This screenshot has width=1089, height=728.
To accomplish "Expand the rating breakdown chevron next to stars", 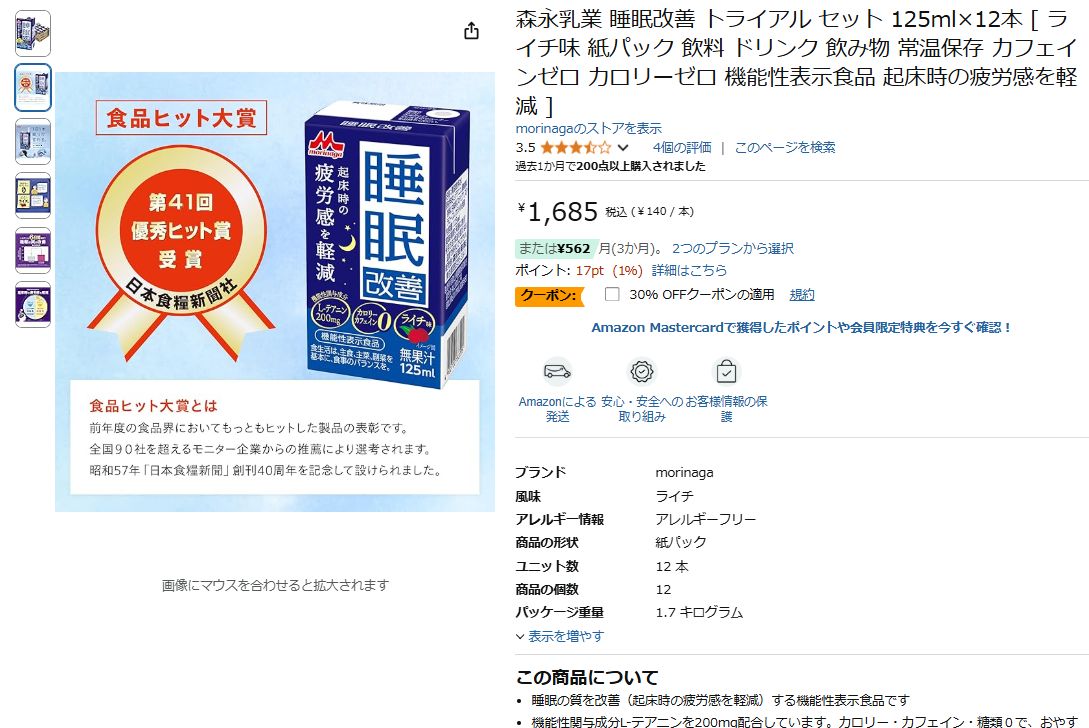I will click(623, 147).
